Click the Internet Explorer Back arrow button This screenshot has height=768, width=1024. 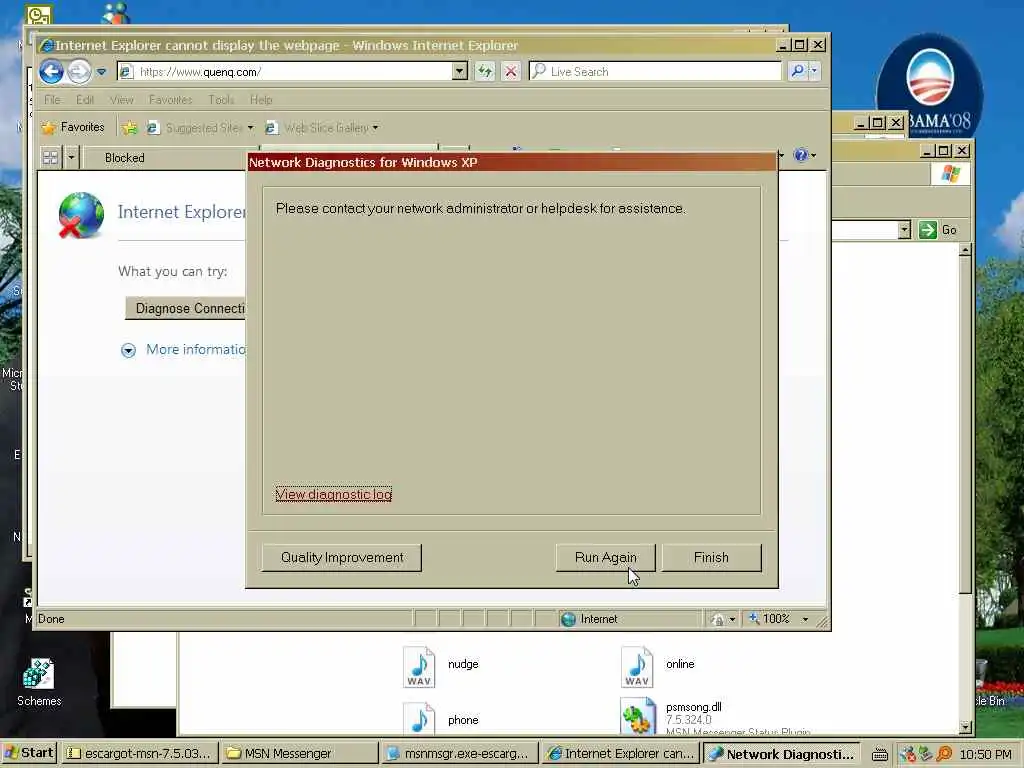pyautogui.click(x=52, y=71)
